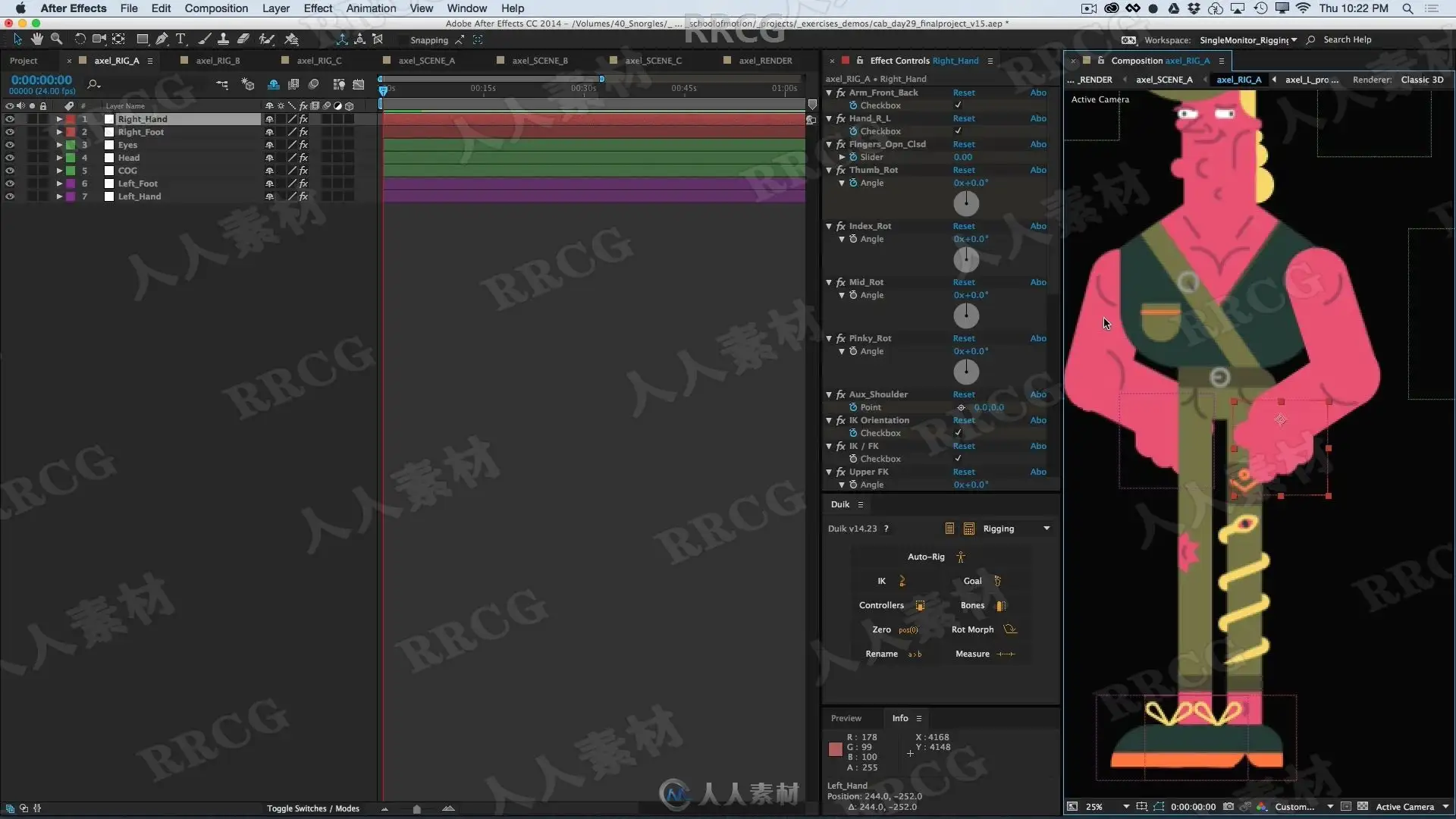
Task: Reset the Index_Rot effect
Action: (964, 226)
